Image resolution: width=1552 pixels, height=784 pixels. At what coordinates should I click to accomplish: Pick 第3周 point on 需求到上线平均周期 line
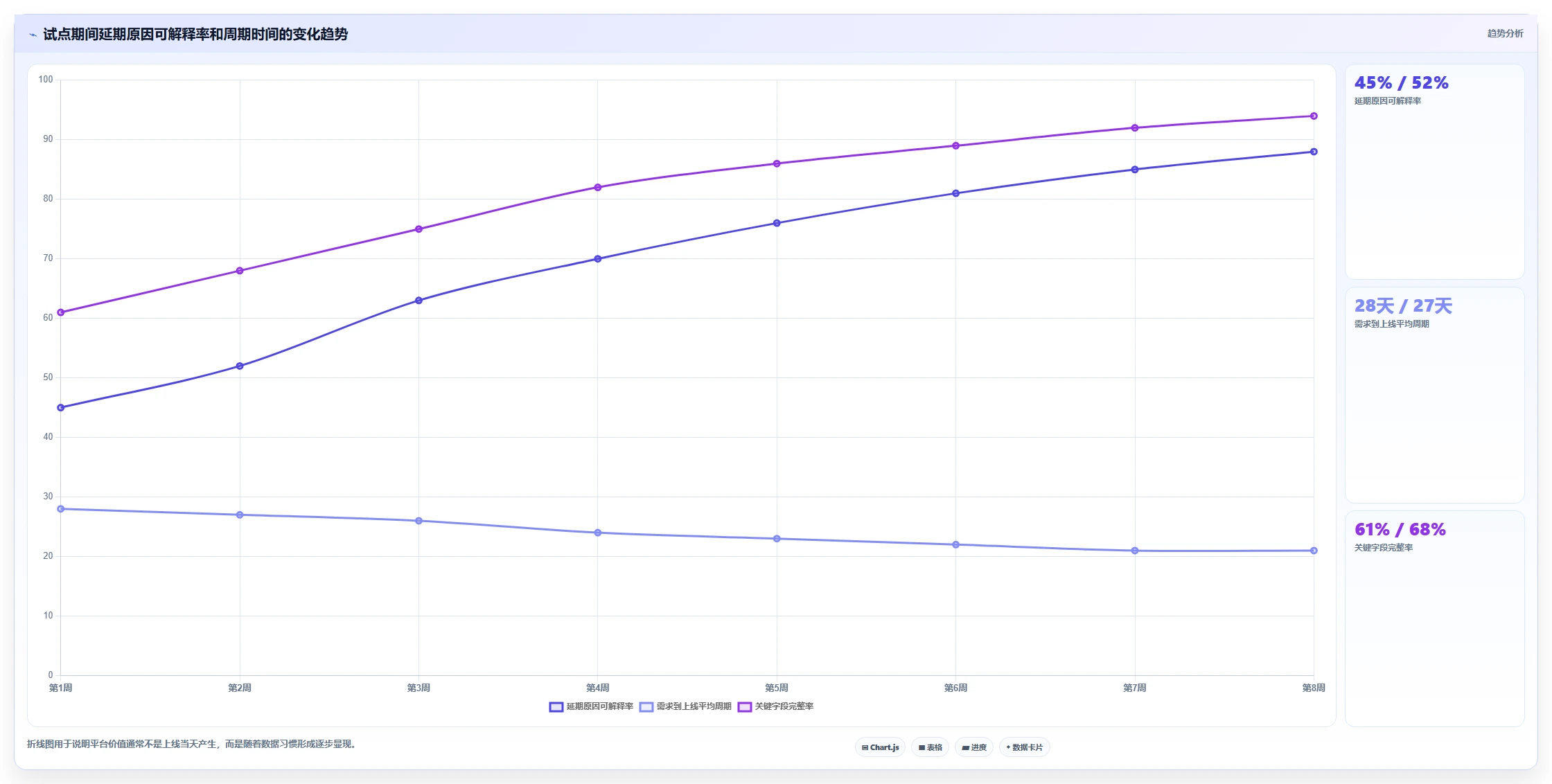click(418, 521)
